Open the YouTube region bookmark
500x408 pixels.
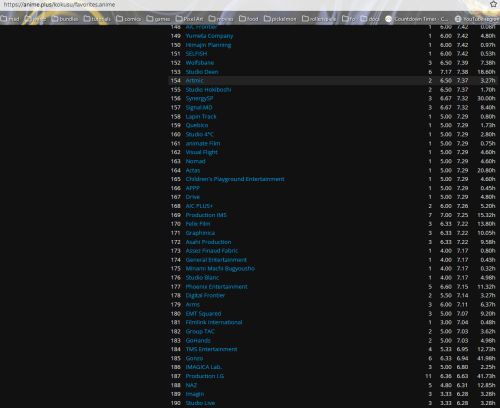coord(477,19)
